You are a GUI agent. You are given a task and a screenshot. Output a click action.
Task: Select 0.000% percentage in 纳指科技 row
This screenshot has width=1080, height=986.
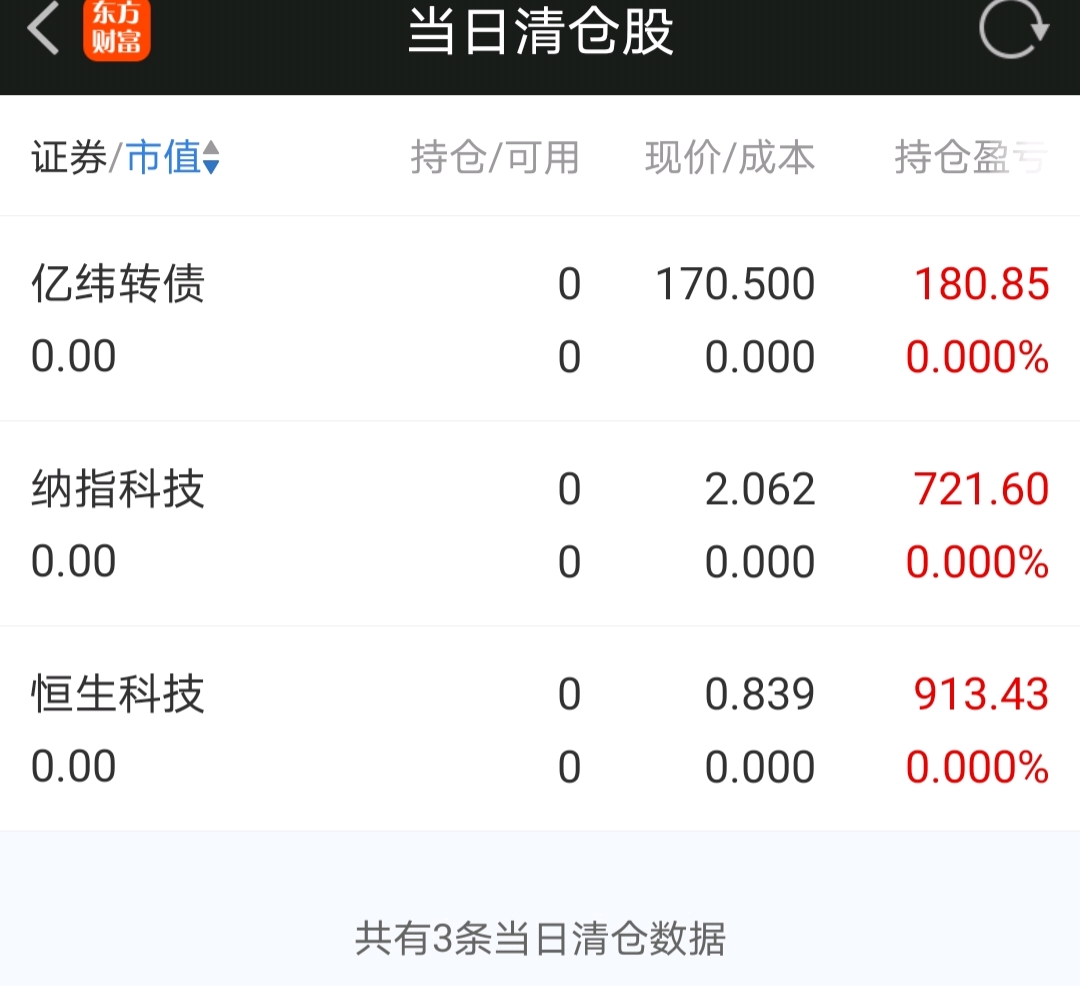[977, 562]
